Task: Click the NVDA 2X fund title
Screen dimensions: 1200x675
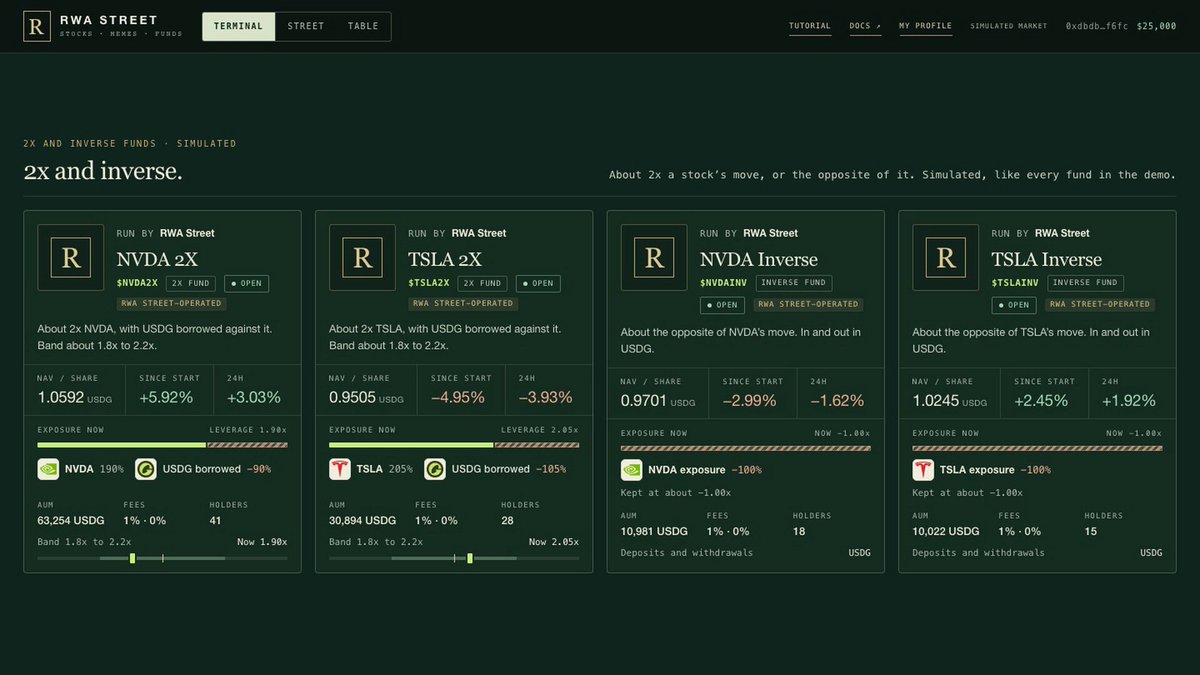Action: click(157, 259)
